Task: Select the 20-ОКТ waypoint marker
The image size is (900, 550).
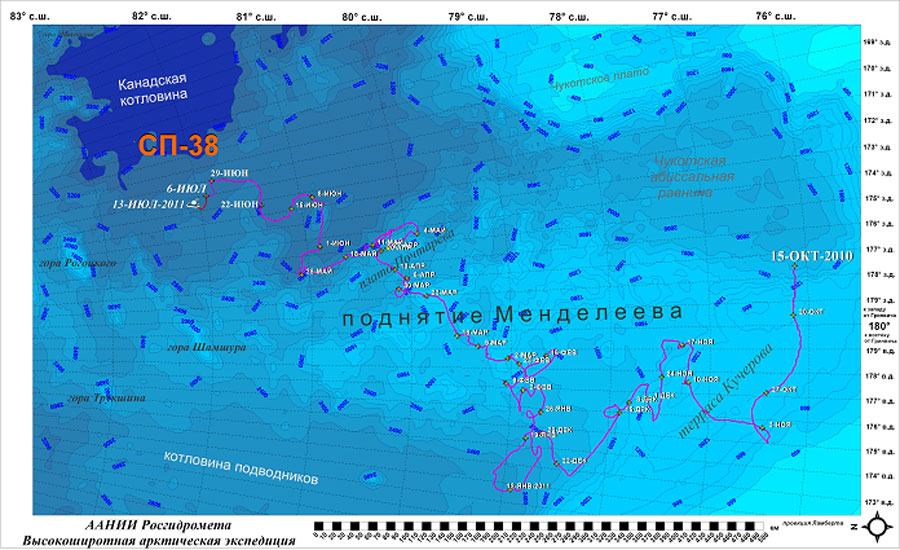Action: tap(794, 314)
